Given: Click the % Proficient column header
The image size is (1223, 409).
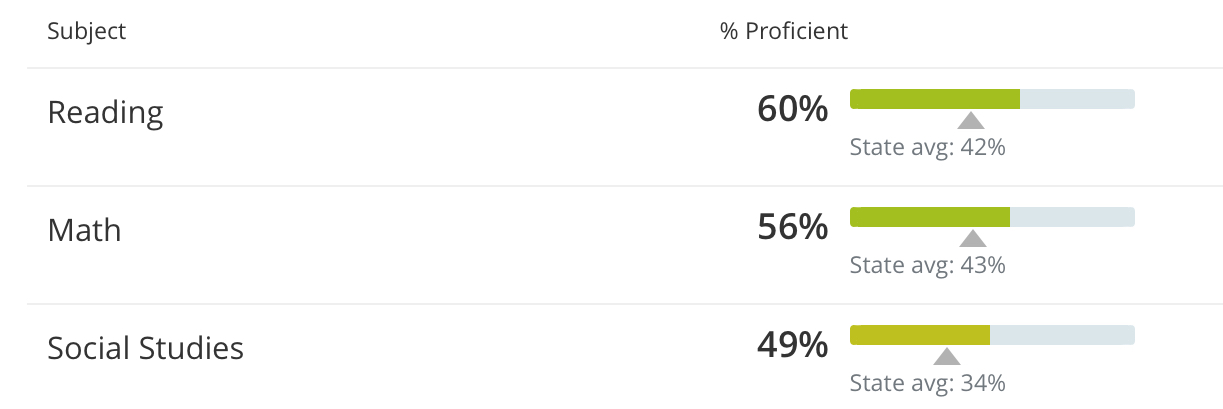Looking at the screenshot, I should (x=784, y=31).
